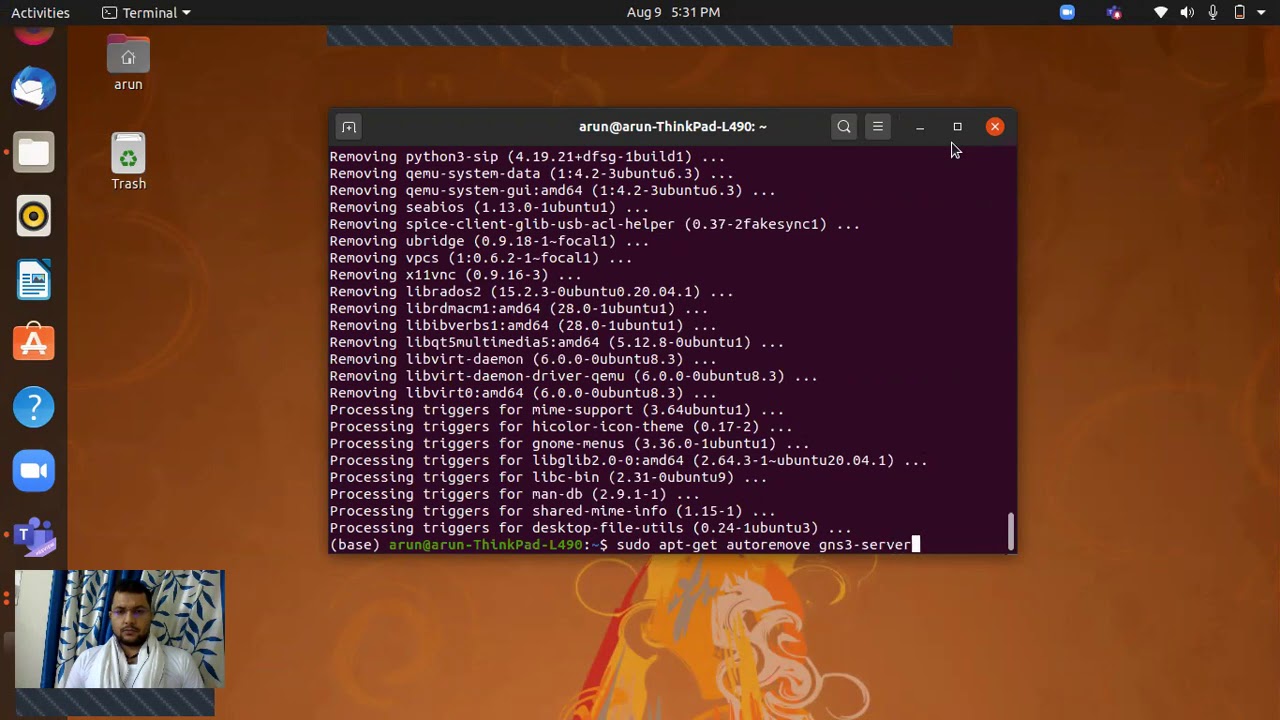Click the terminal title 'arun@arun-ThinkPad-L490: ~'
Image resolution: width=1280 pixels, height=720 pixels.
point(673,127)
